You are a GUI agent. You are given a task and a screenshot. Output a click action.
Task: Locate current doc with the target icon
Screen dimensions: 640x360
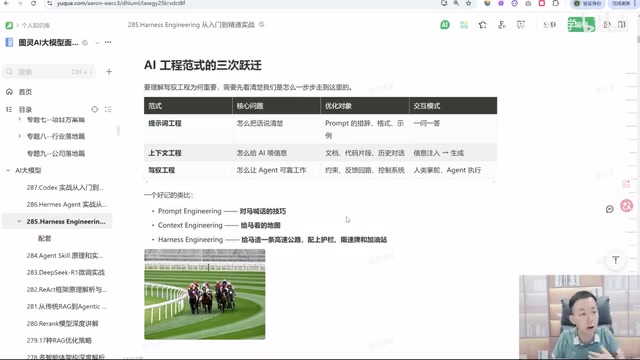point(95,109)
